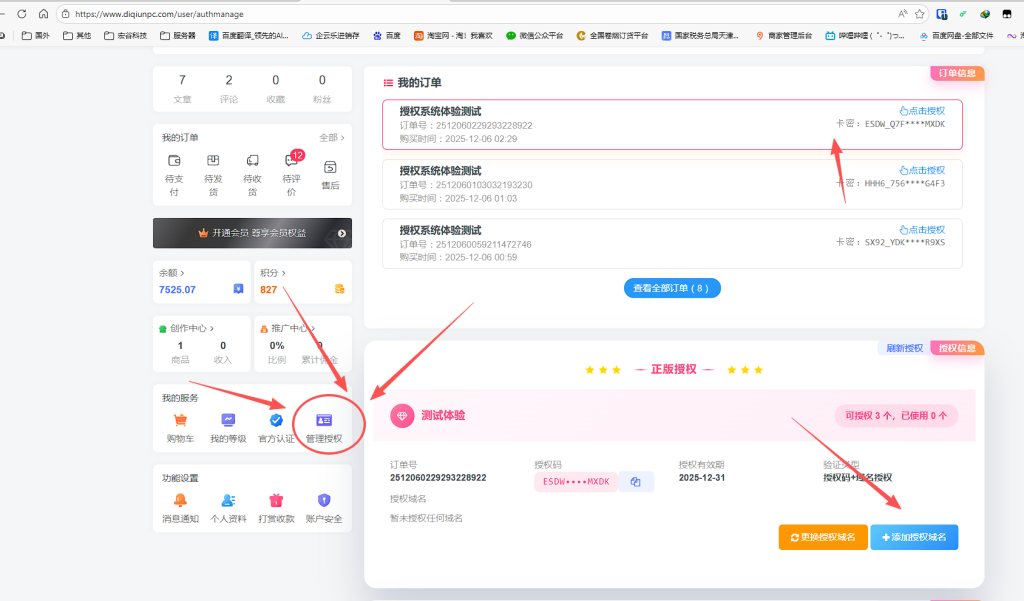Open the 购物车 shopping cart icon
Viewport: 1024px width, 601px height.
click(180, 421)
